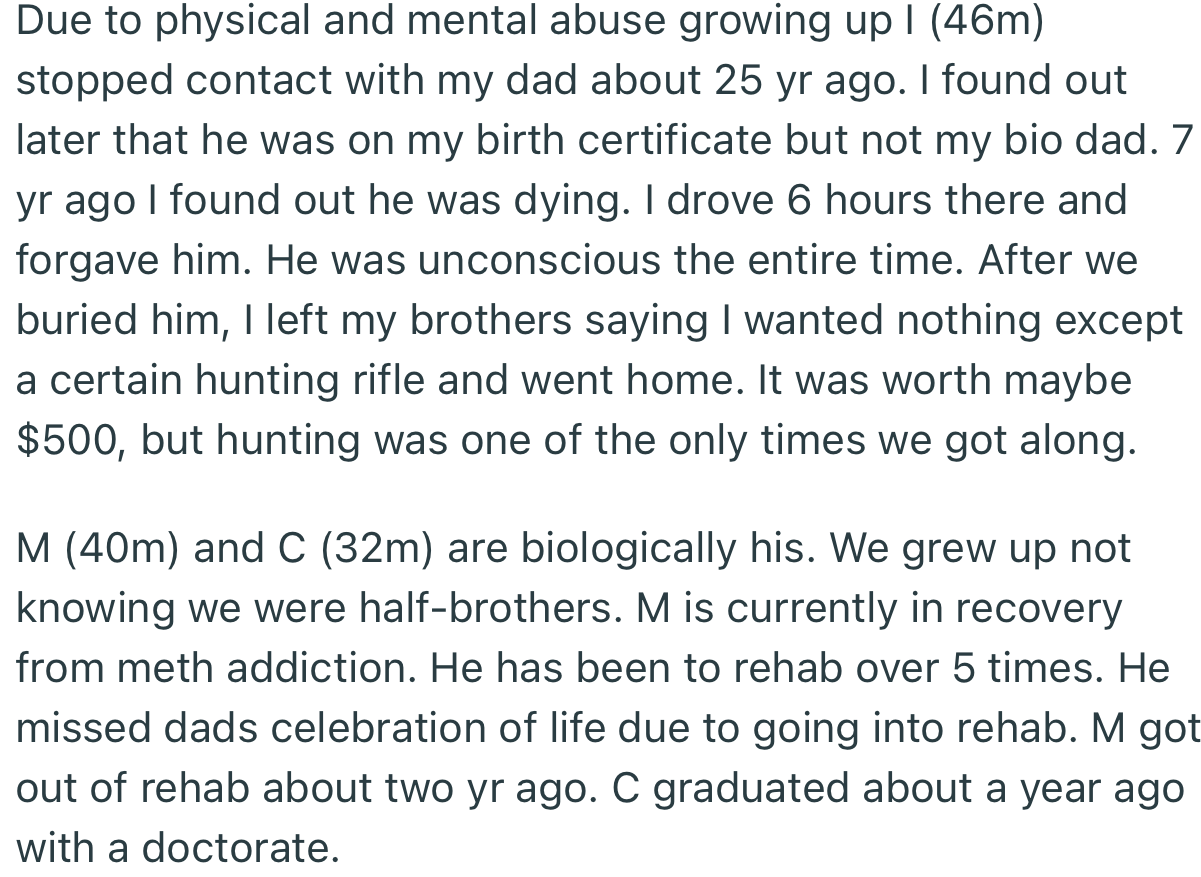Click the word "doctorate"
The height and width of the screenshot is (877, 1201).
(235, 849)
